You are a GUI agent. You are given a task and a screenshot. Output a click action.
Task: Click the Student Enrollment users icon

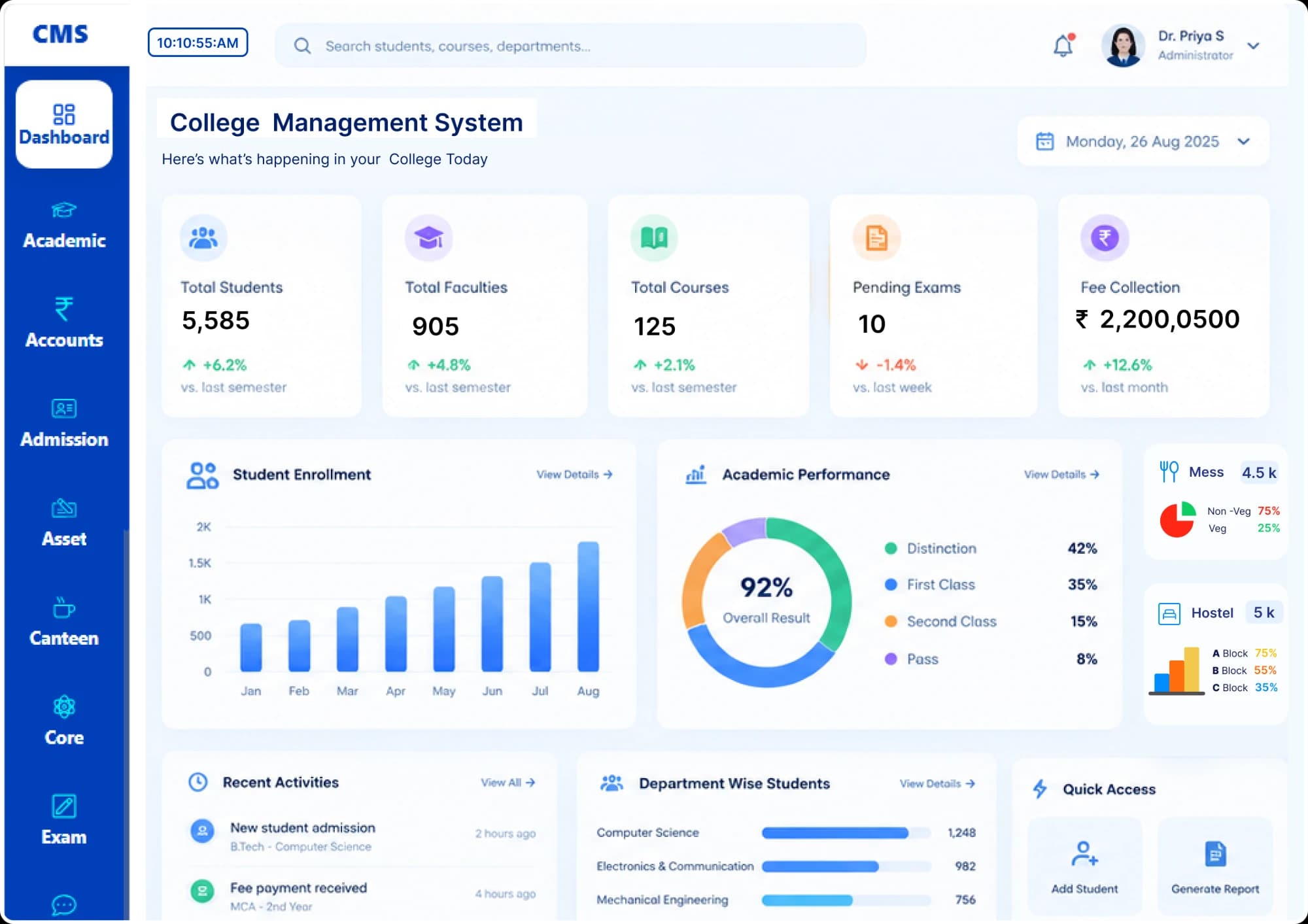203,475
